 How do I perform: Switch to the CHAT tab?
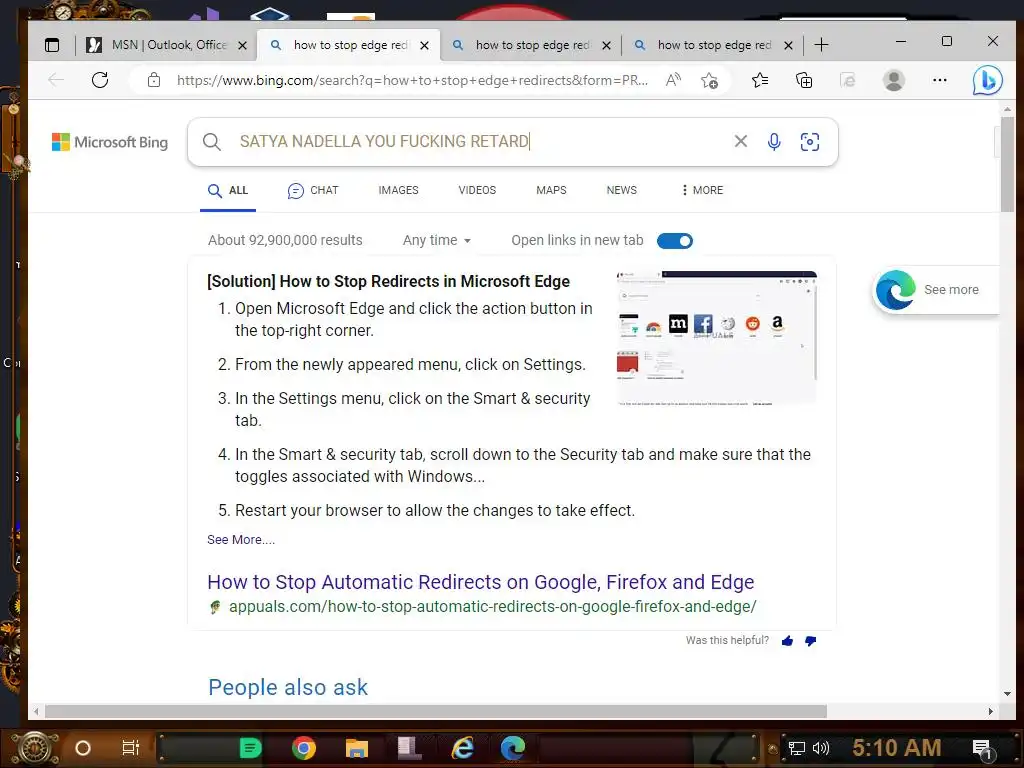click(x=313, y=190)
